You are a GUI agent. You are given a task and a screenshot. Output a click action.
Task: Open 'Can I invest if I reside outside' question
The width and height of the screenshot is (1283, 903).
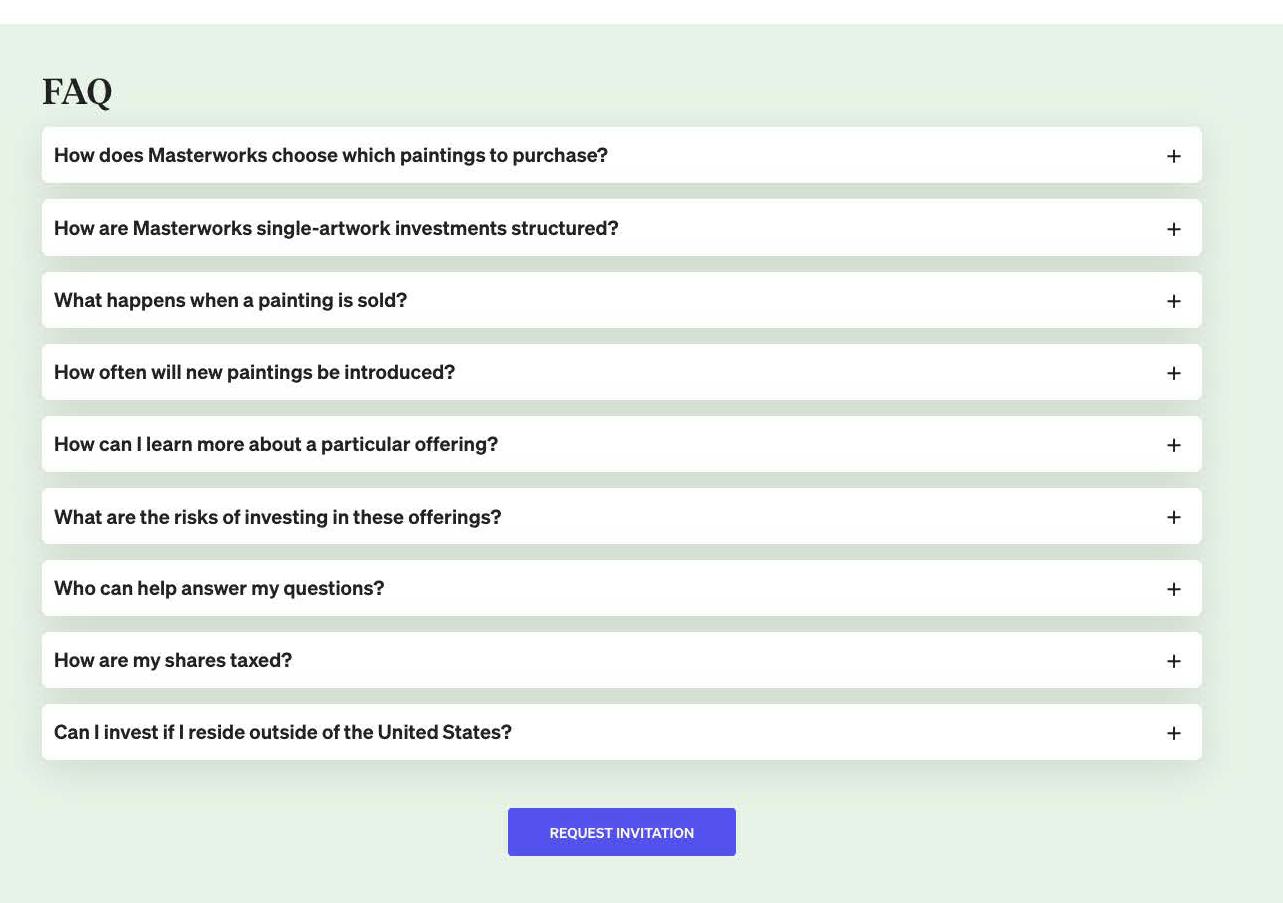283,732
